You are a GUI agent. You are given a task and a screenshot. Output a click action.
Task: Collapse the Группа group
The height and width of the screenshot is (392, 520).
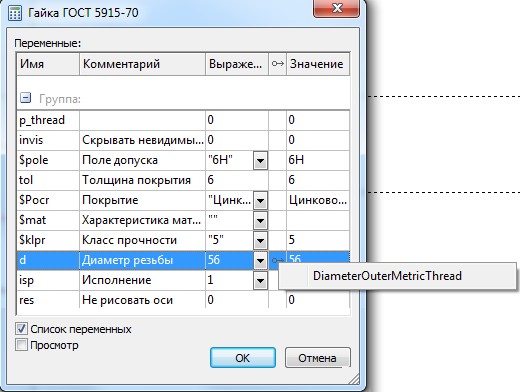[25, 98]
